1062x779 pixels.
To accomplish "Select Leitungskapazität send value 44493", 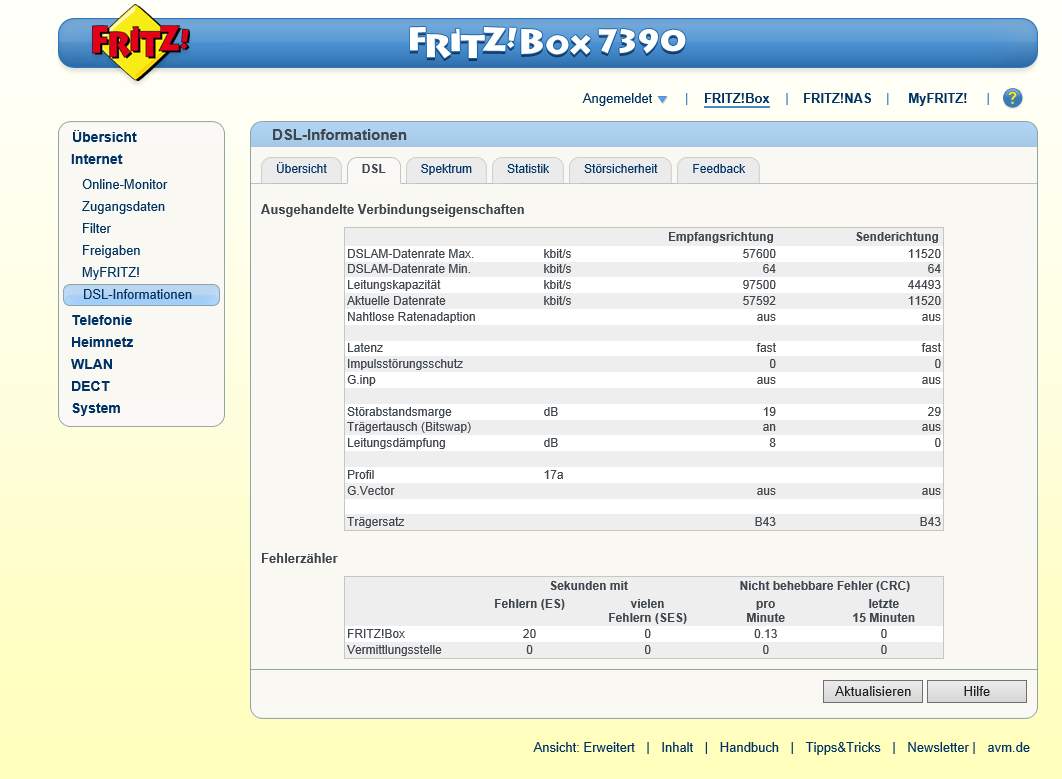I will pyautogui.click(x=924, y=285).
